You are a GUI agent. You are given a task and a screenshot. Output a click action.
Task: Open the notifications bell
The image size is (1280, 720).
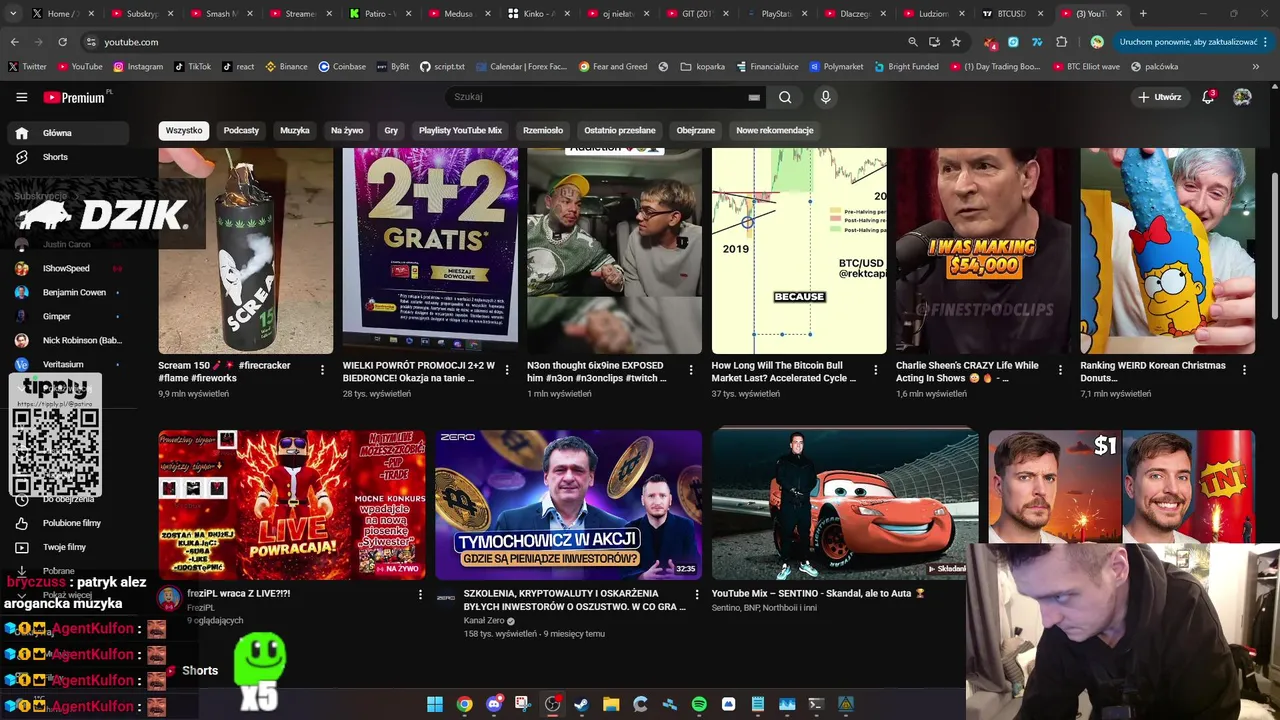1208,97
